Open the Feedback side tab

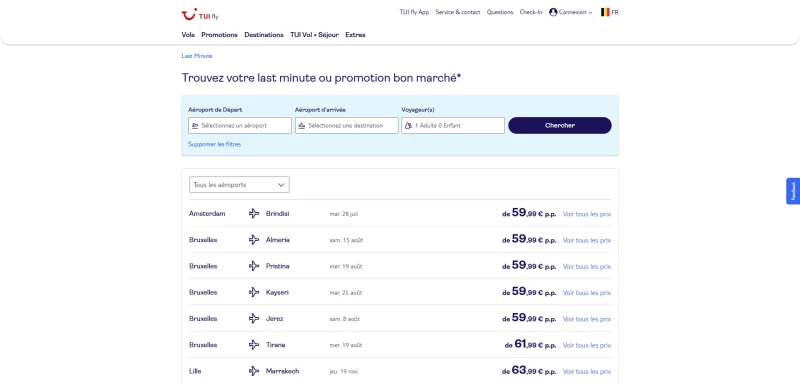pyautogui.click(x=793, y=191)
